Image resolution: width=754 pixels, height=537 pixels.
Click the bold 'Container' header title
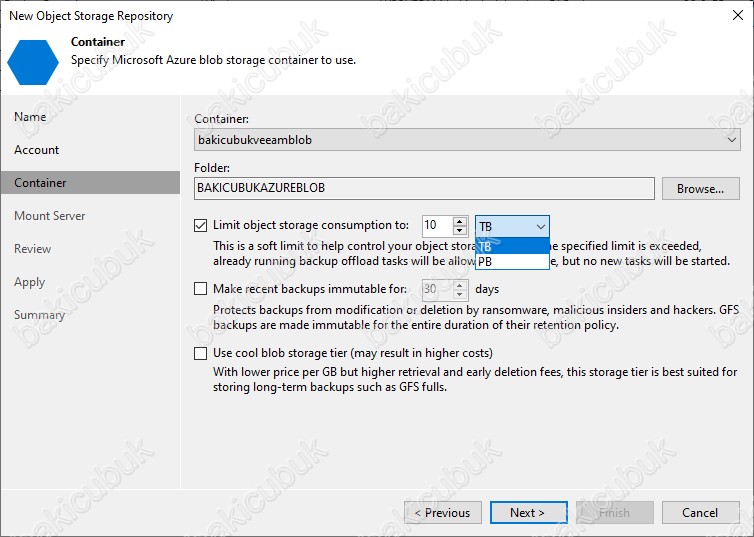pos(98,42)
